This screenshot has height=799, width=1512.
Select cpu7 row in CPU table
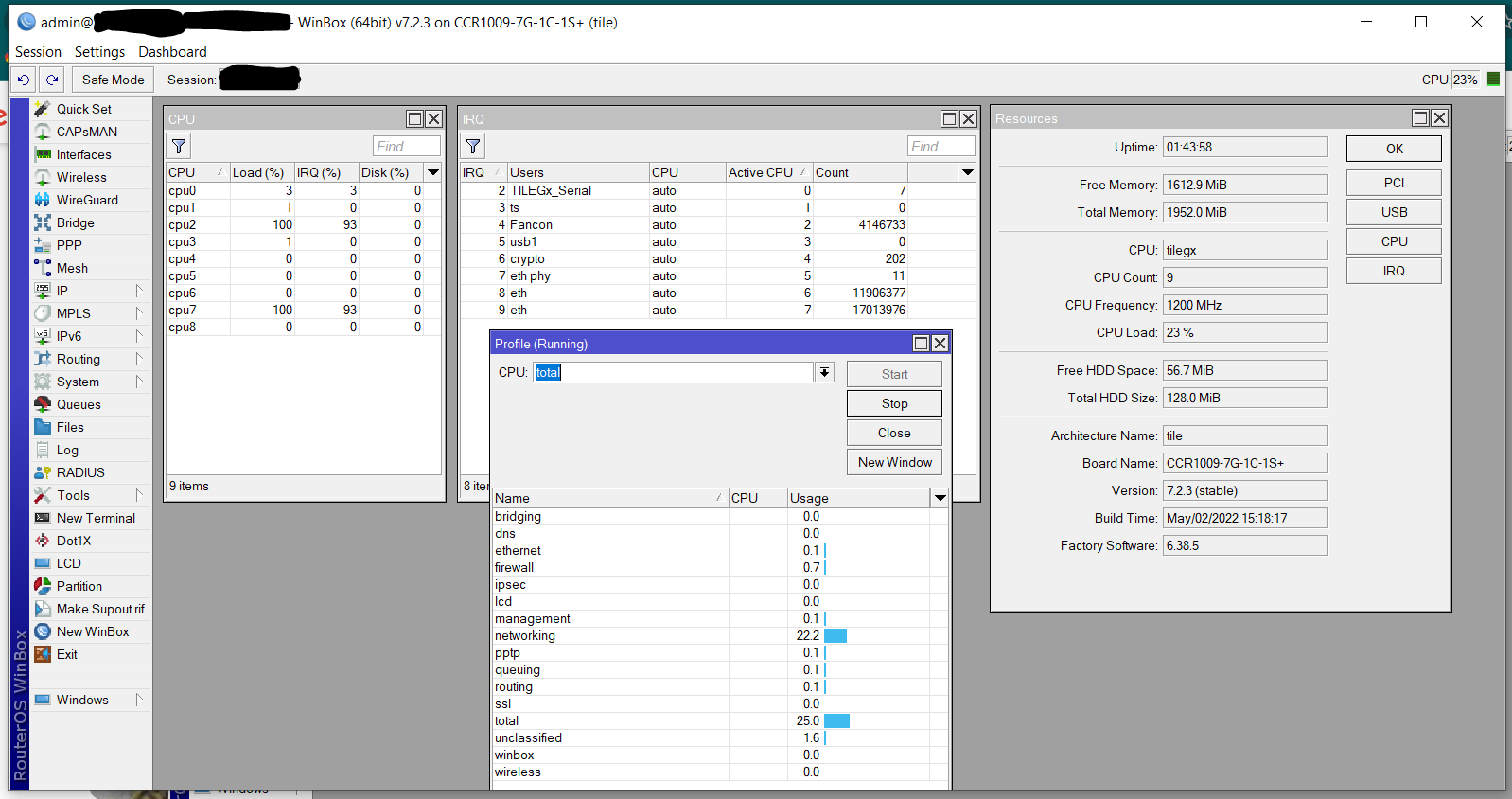click(304, 310)
